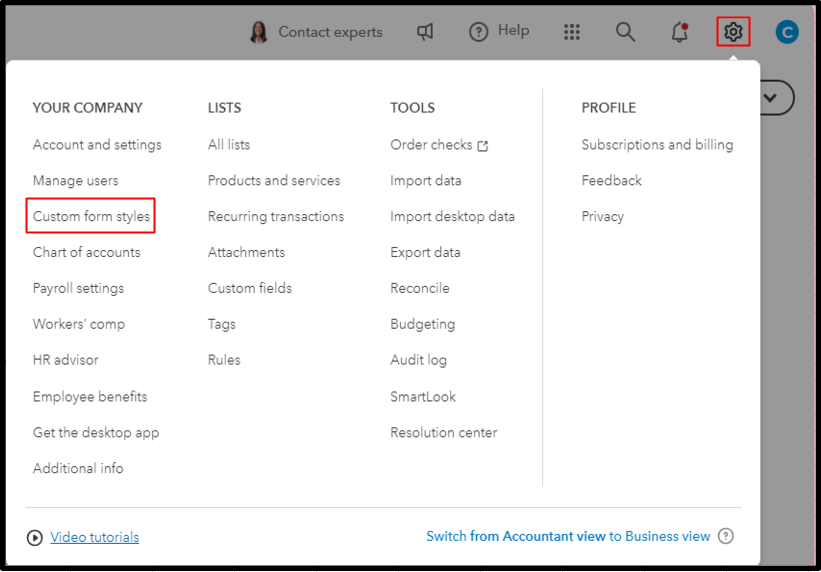821x572 pixels.
Task: Expand the dropdown chevron behind the menu
Action: pyautogui.click(x=770, y=97)
